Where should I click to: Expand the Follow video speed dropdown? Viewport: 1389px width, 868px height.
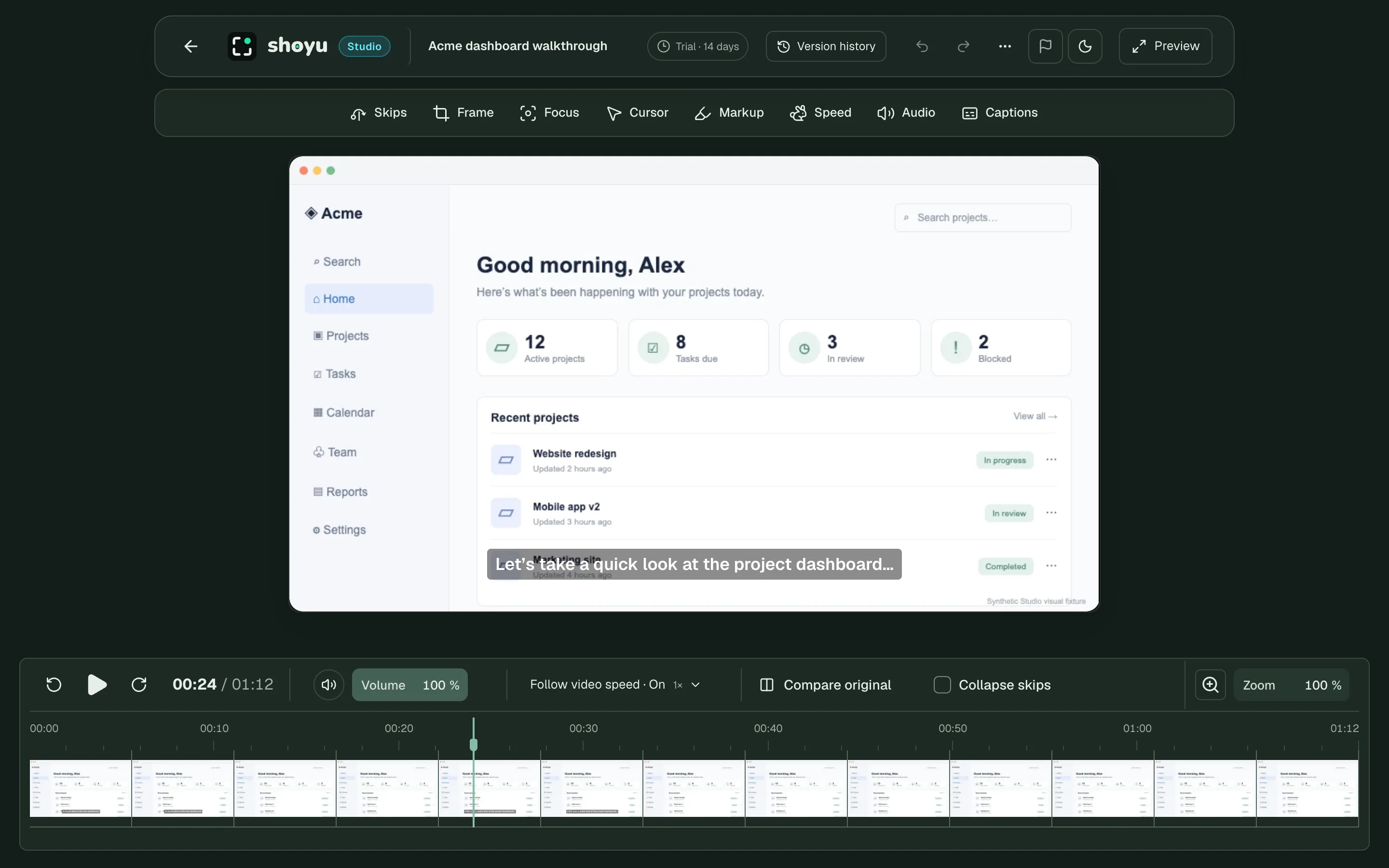(615, 684)
